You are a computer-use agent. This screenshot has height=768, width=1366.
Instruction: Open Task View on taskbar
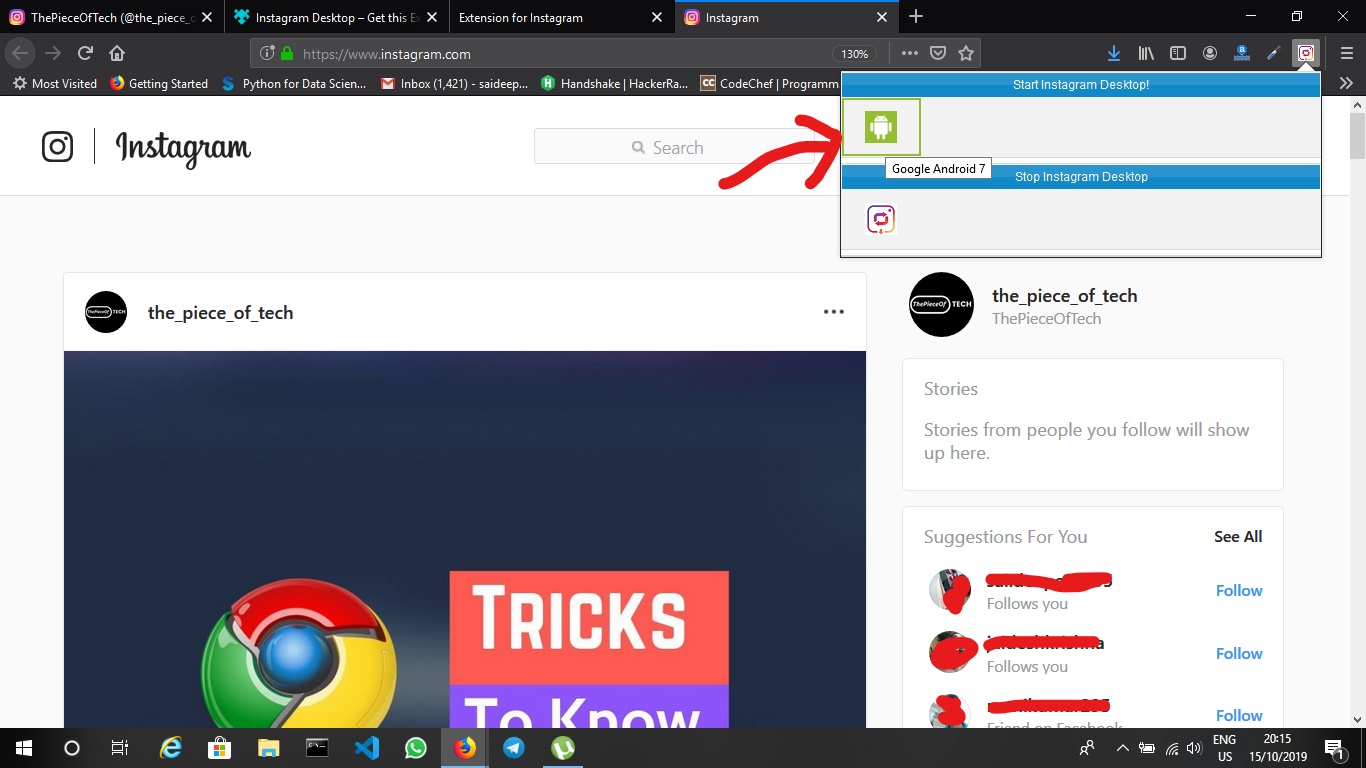(120, 748)
